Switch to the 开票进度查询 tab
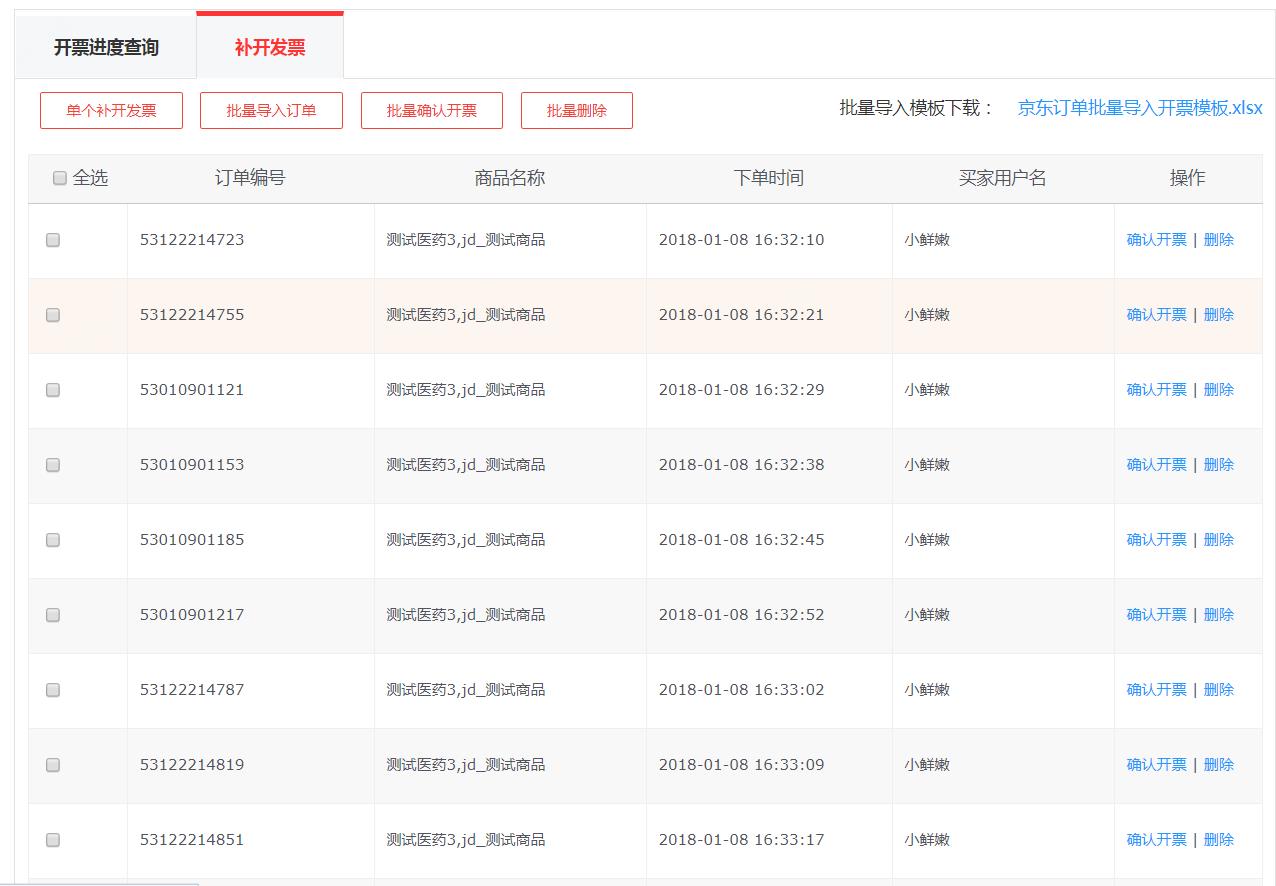 (106, 47)
